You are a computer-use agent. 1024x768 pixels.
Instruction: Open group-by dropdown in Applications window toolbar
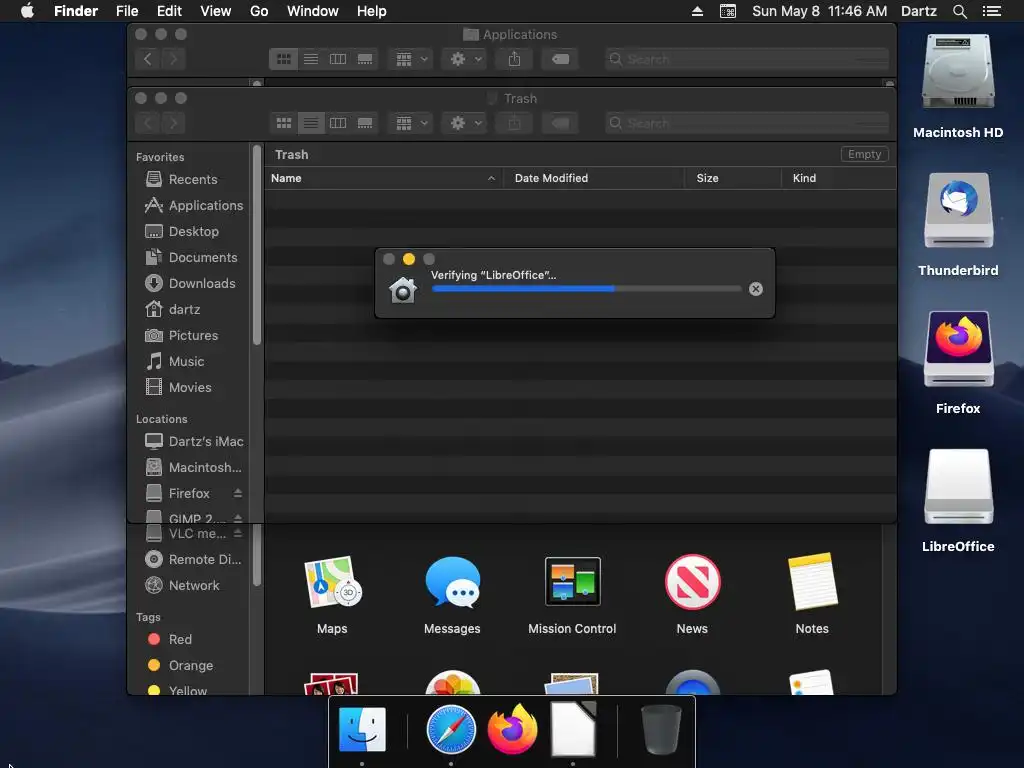pos(411,59)
